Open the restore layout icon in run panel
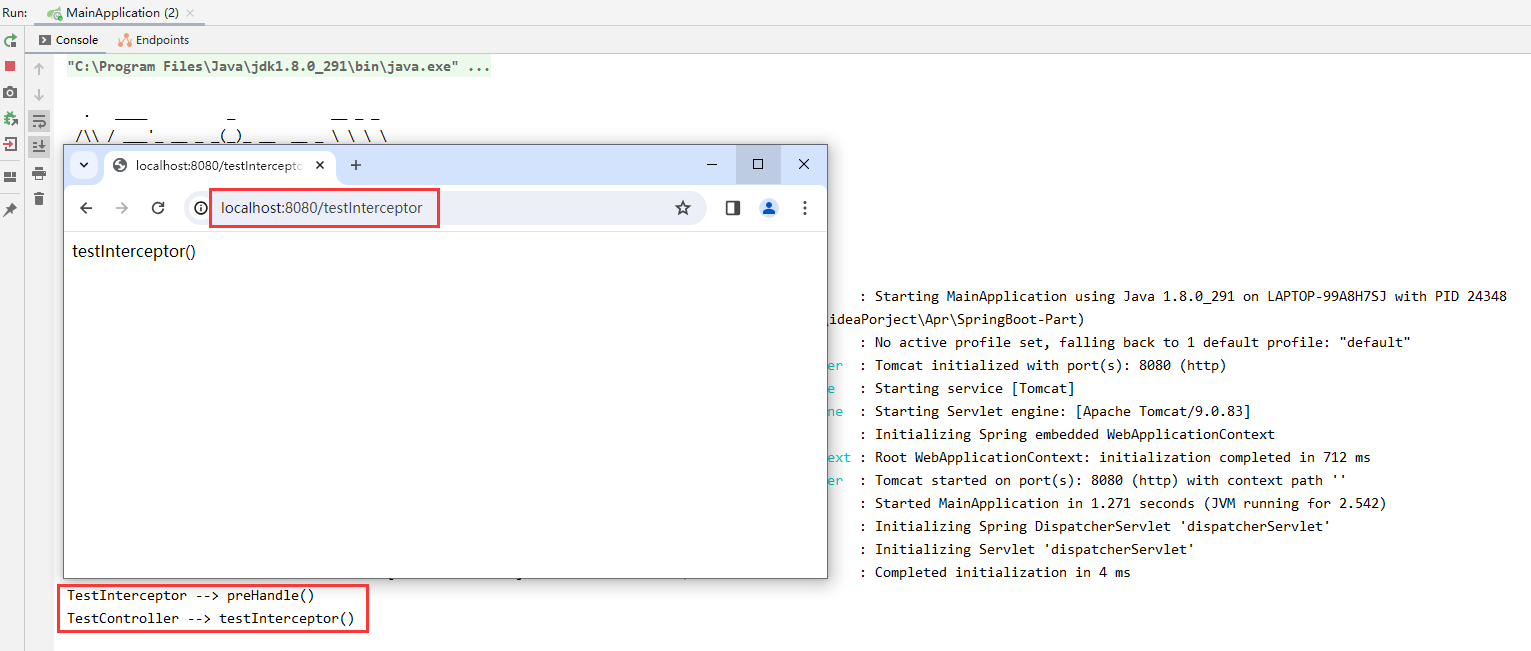The height and width of the screenshot is (651, 1531). tap(10, 177)
